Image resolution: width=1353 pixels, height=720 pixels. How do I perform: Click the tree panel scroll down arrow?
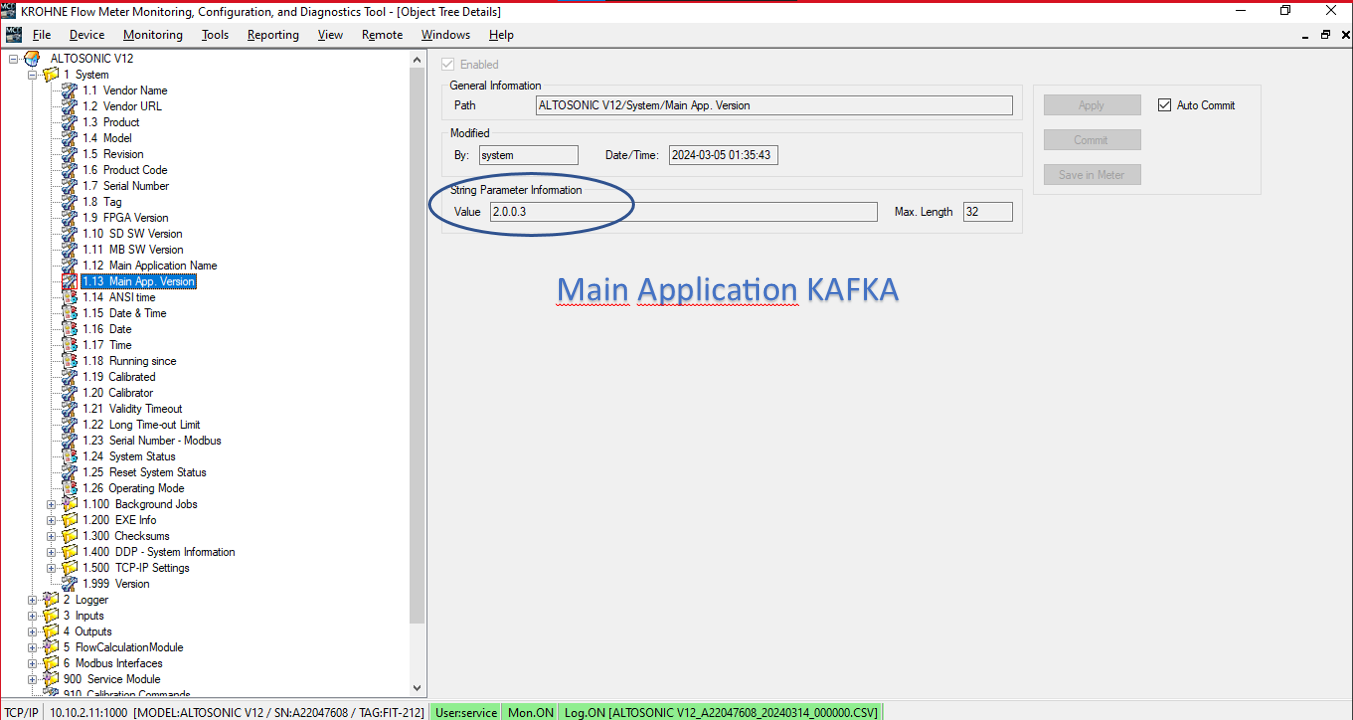coord(418,687)
